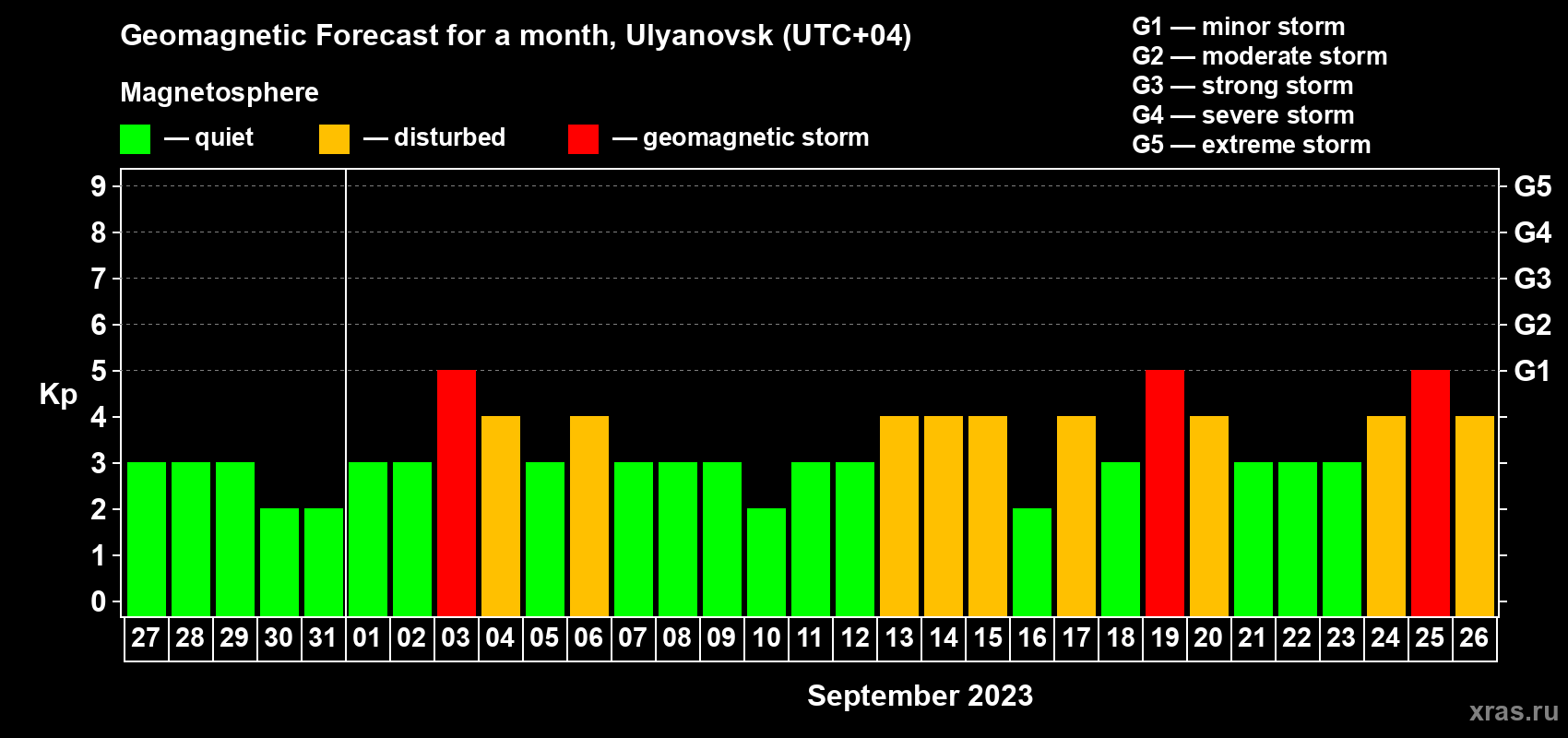
Task: Click the G4 label on the right axis
Action: [1533, 232]
